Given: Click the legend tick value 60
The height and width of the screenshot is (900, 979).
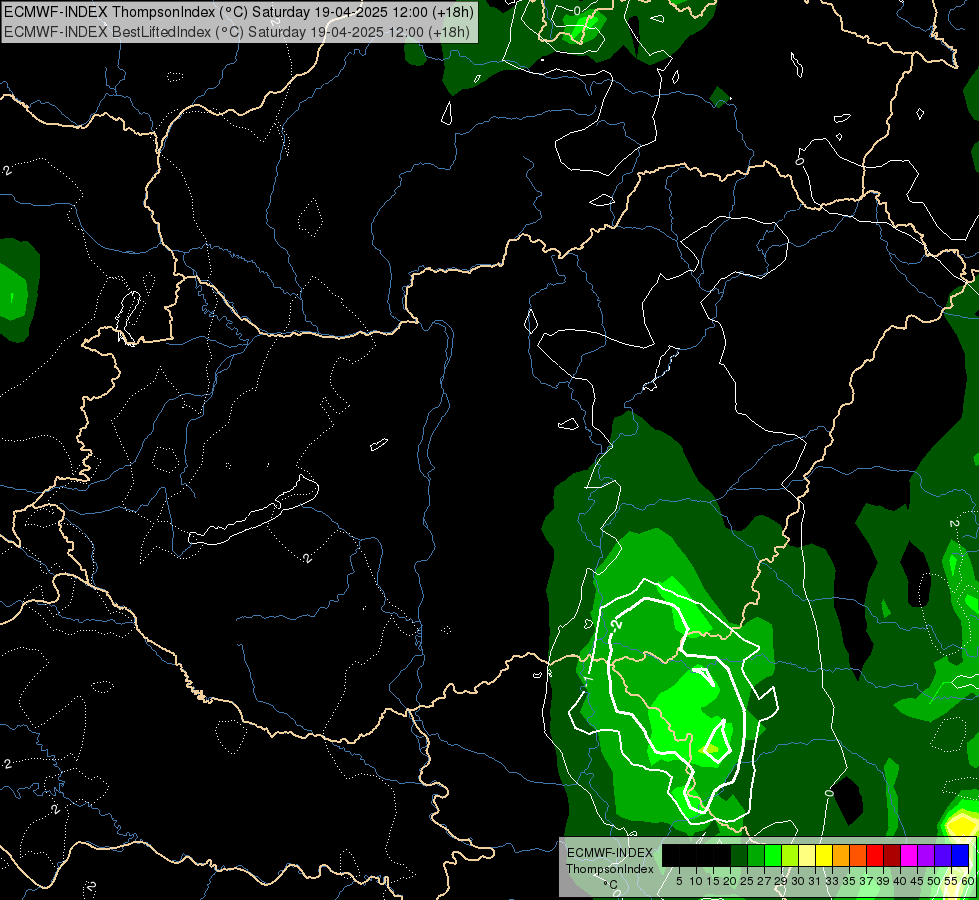Looking at the screenshot, I should point(968,881).
